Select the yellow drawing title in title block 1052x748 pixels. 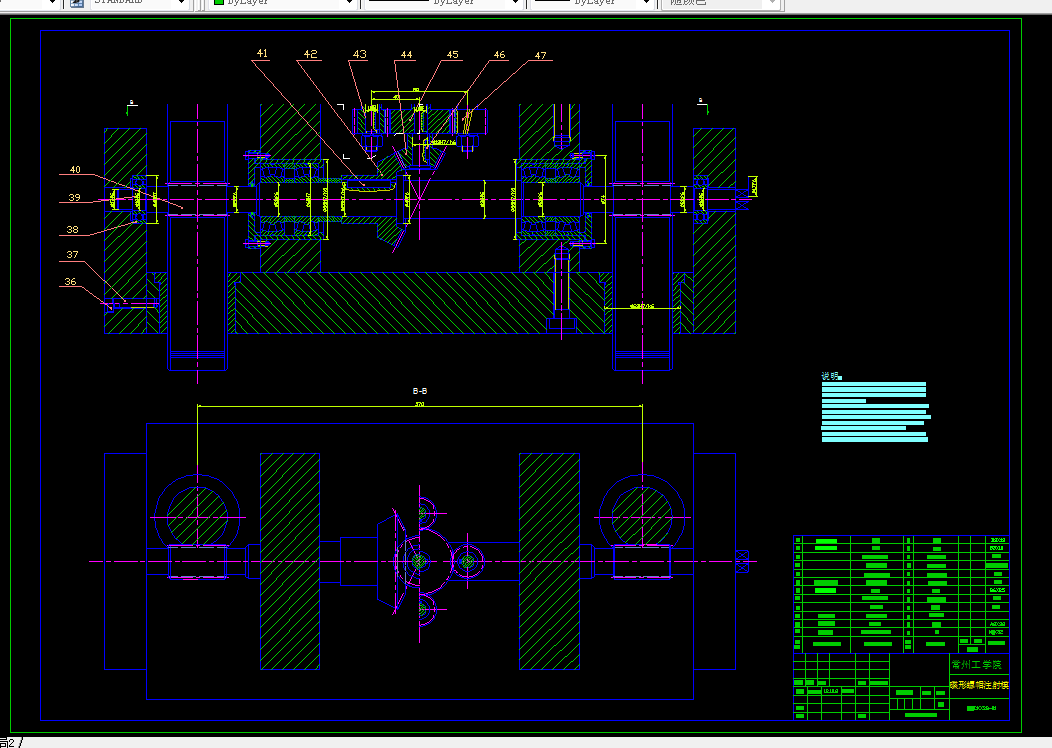(979, 685)
